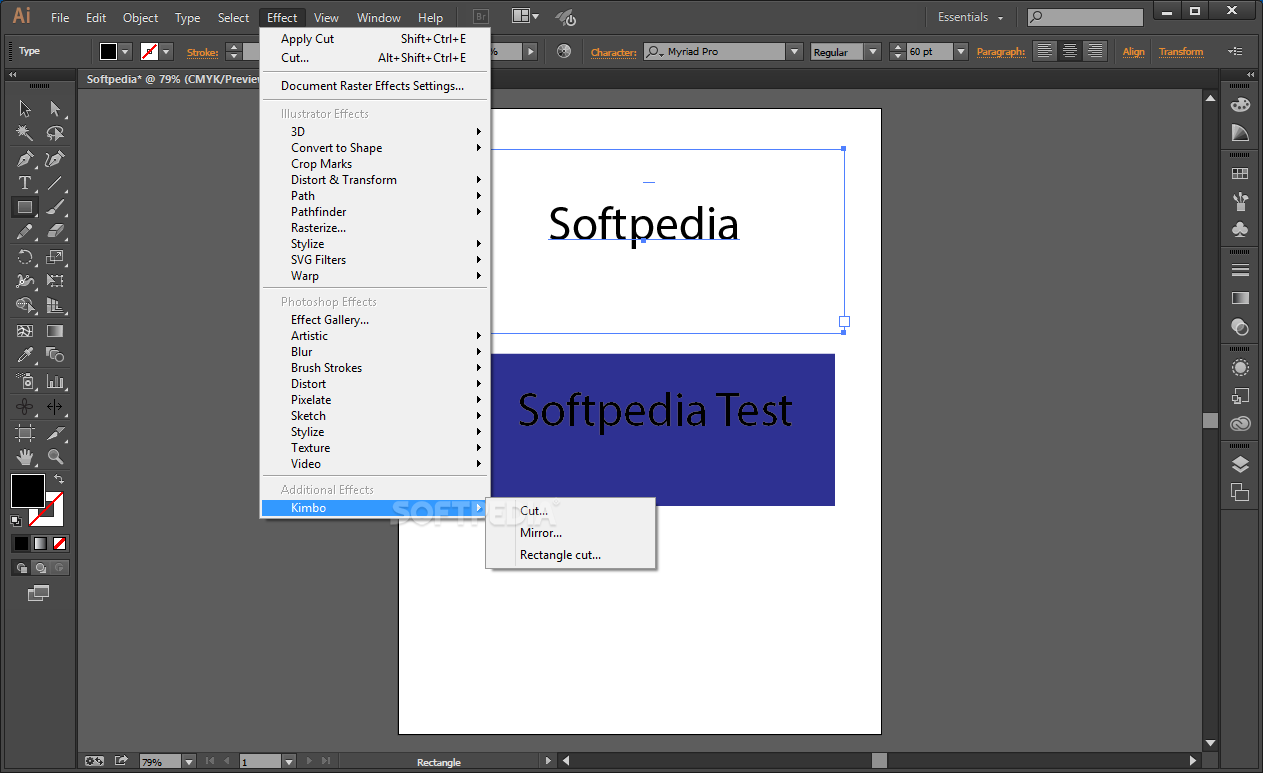Select the Pencil tool

25,232
